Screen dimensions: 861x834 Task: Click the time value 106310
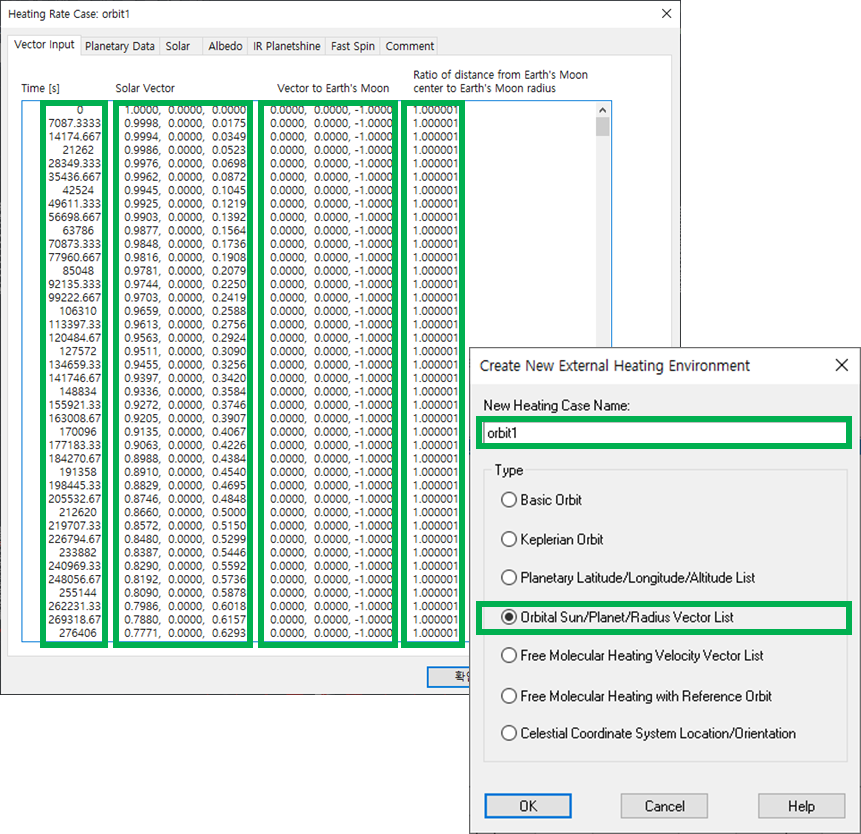(x=78, y=311)
